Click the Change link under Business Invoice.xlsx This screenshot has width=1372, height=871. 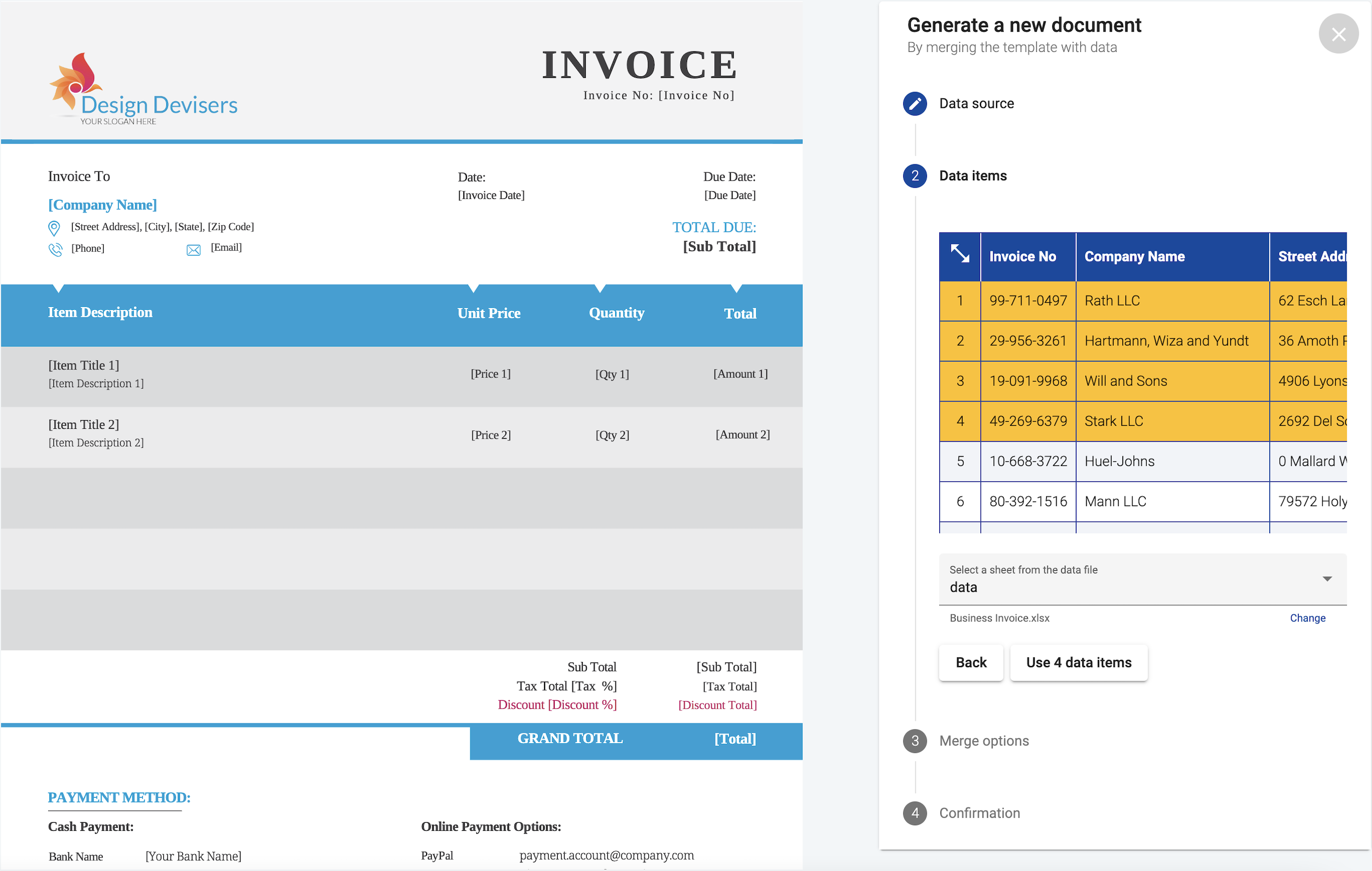pos(1307,618)
